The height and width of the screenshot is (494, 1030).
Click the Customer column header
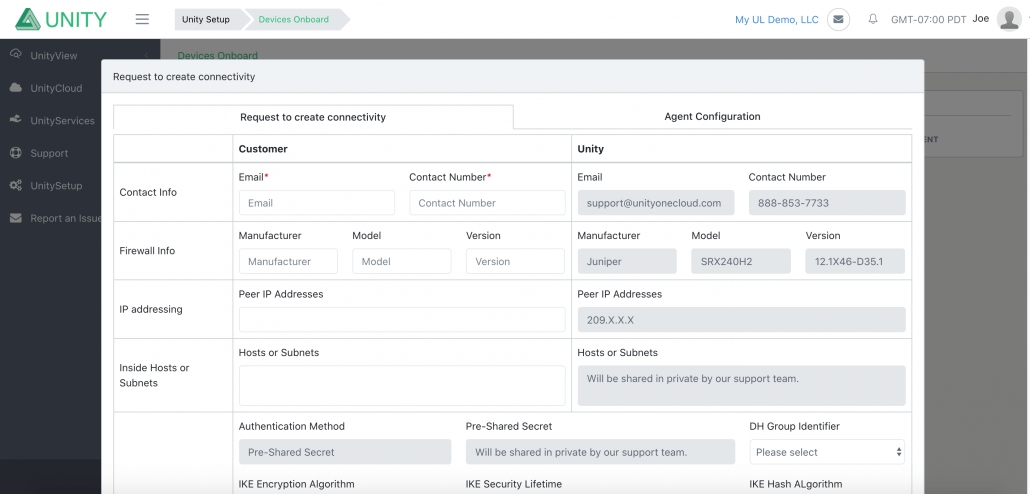pos(263,149)
